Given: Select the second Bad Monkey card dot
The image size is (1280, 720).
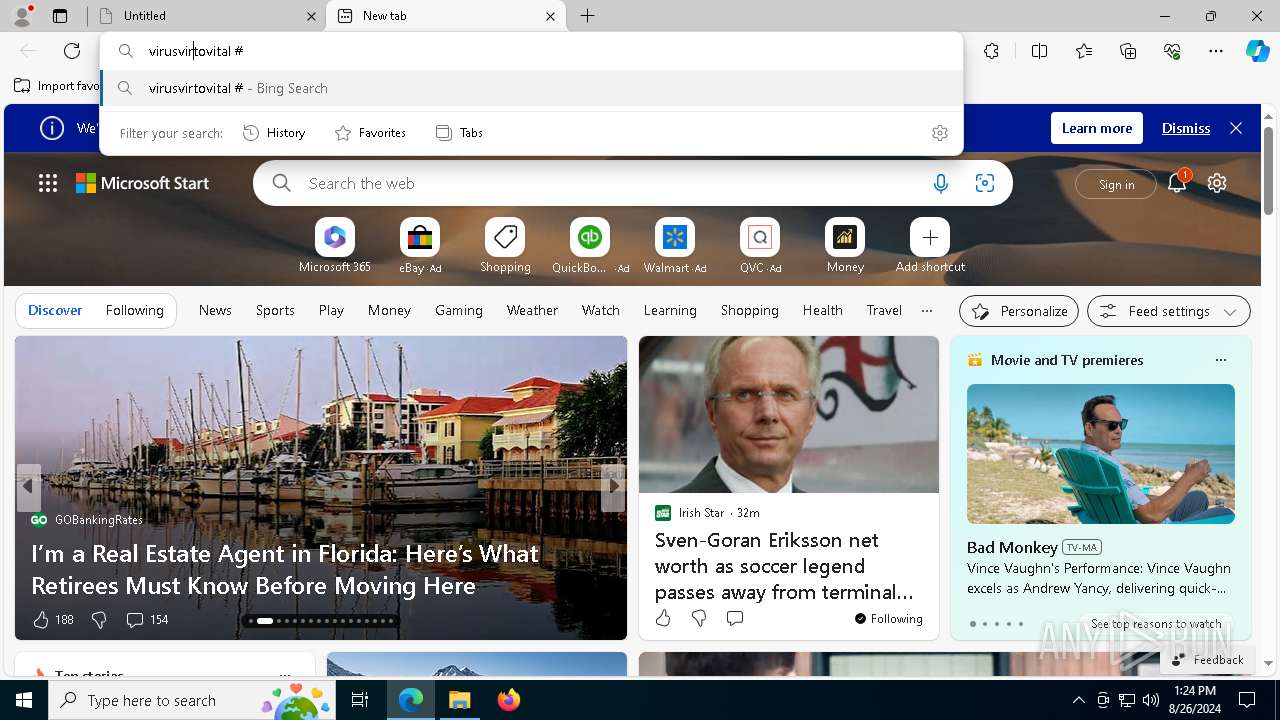Looking at the screenshot, I should (x=984, y=624).
